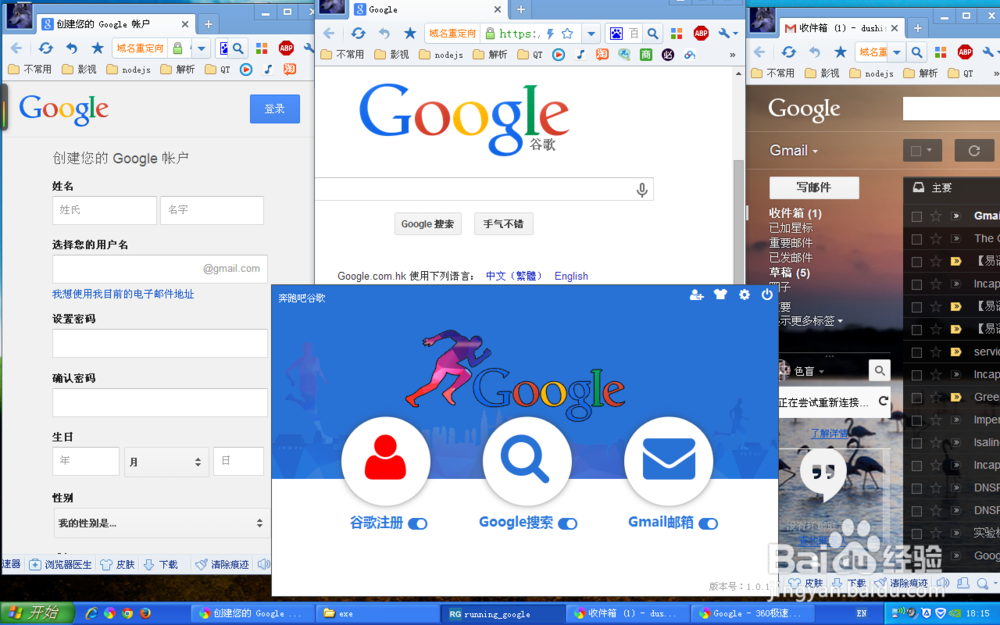Open skin shirt icon in 奔跑吧谷歌 window

[720, 295]
